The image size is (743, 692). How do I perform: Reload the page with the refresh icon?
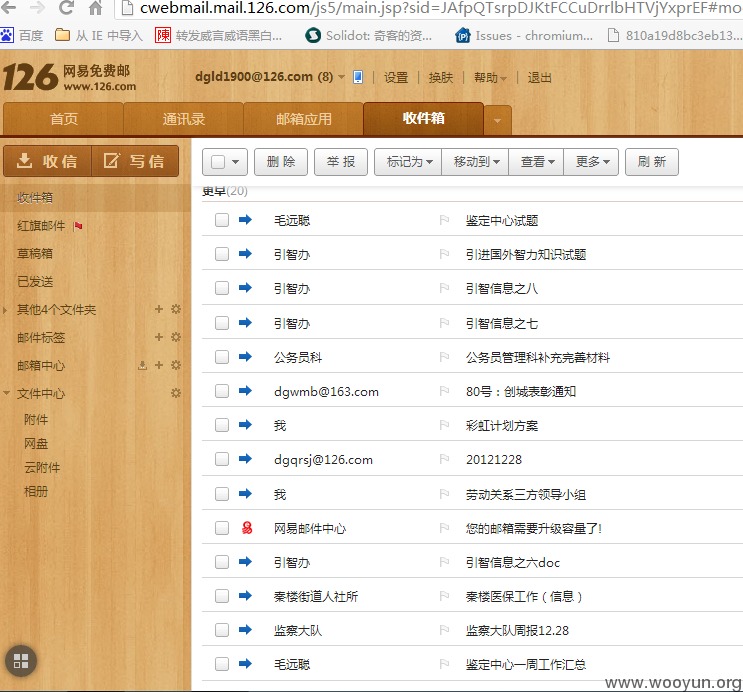(x=66, y=8)
